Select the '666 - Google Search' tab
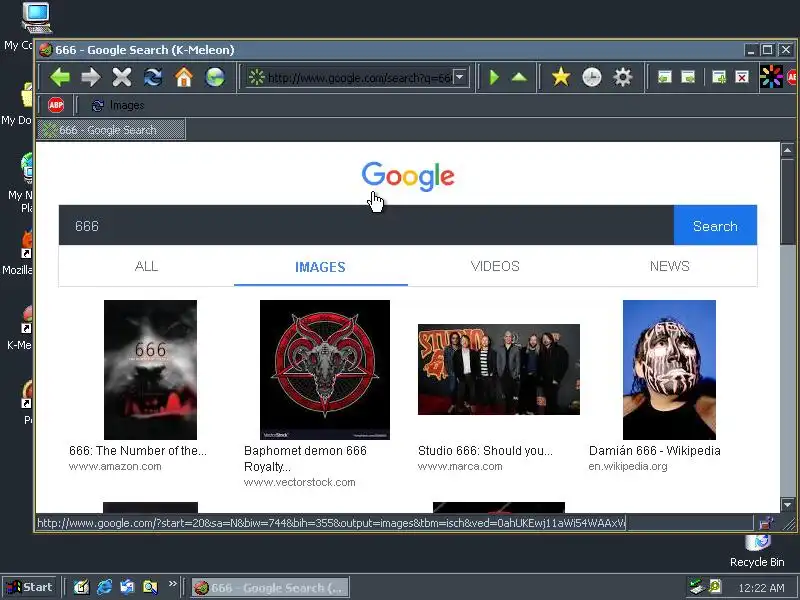Screen dimensions: 800x600 (111, 130)
